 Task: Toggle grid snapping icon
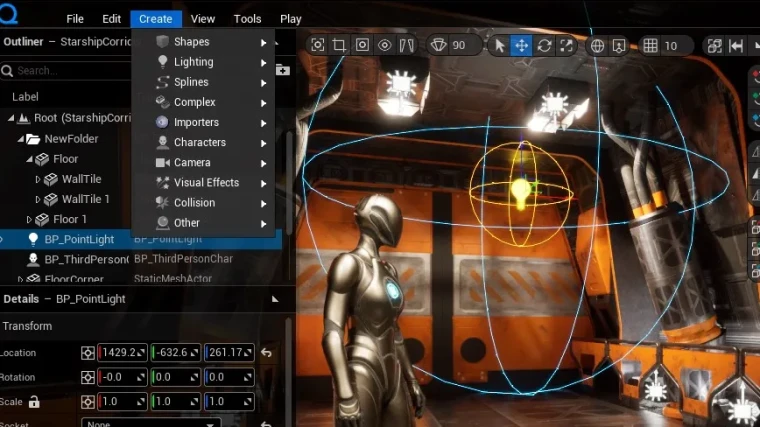pyautogui.click(x=650, y=46)
